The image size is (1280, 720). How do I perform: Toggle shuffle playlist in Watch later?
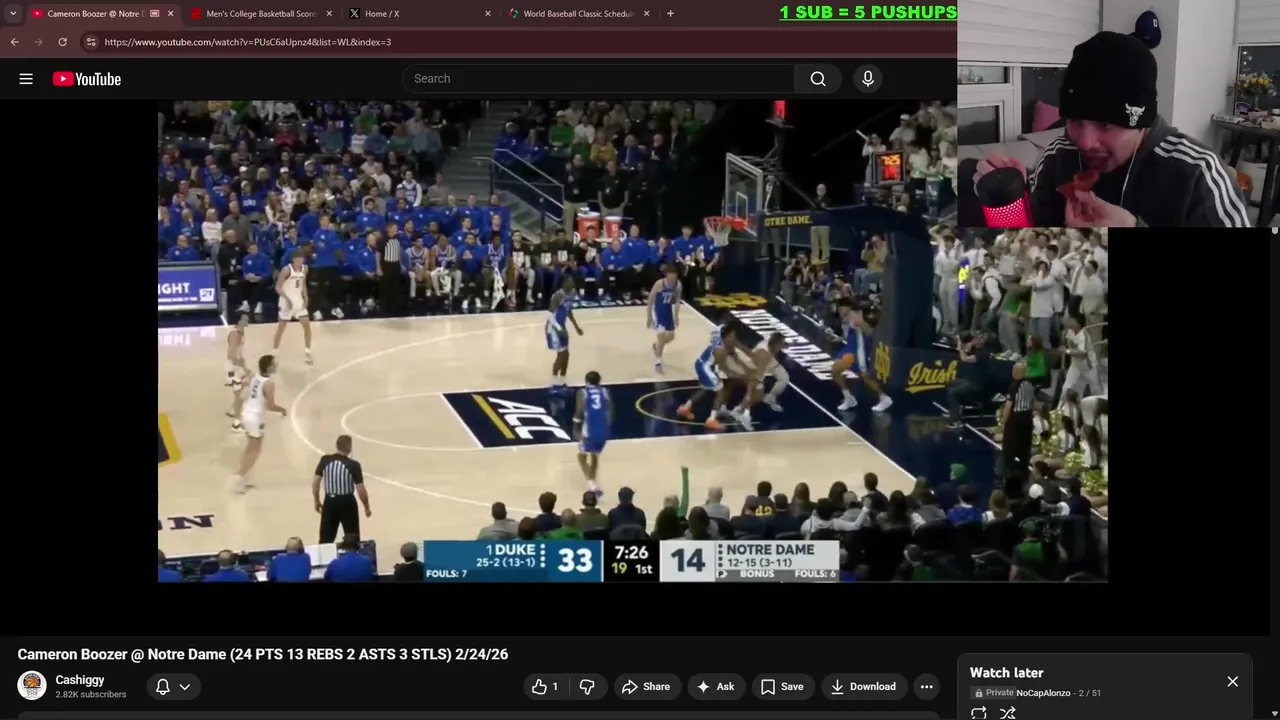point(1008,713)
